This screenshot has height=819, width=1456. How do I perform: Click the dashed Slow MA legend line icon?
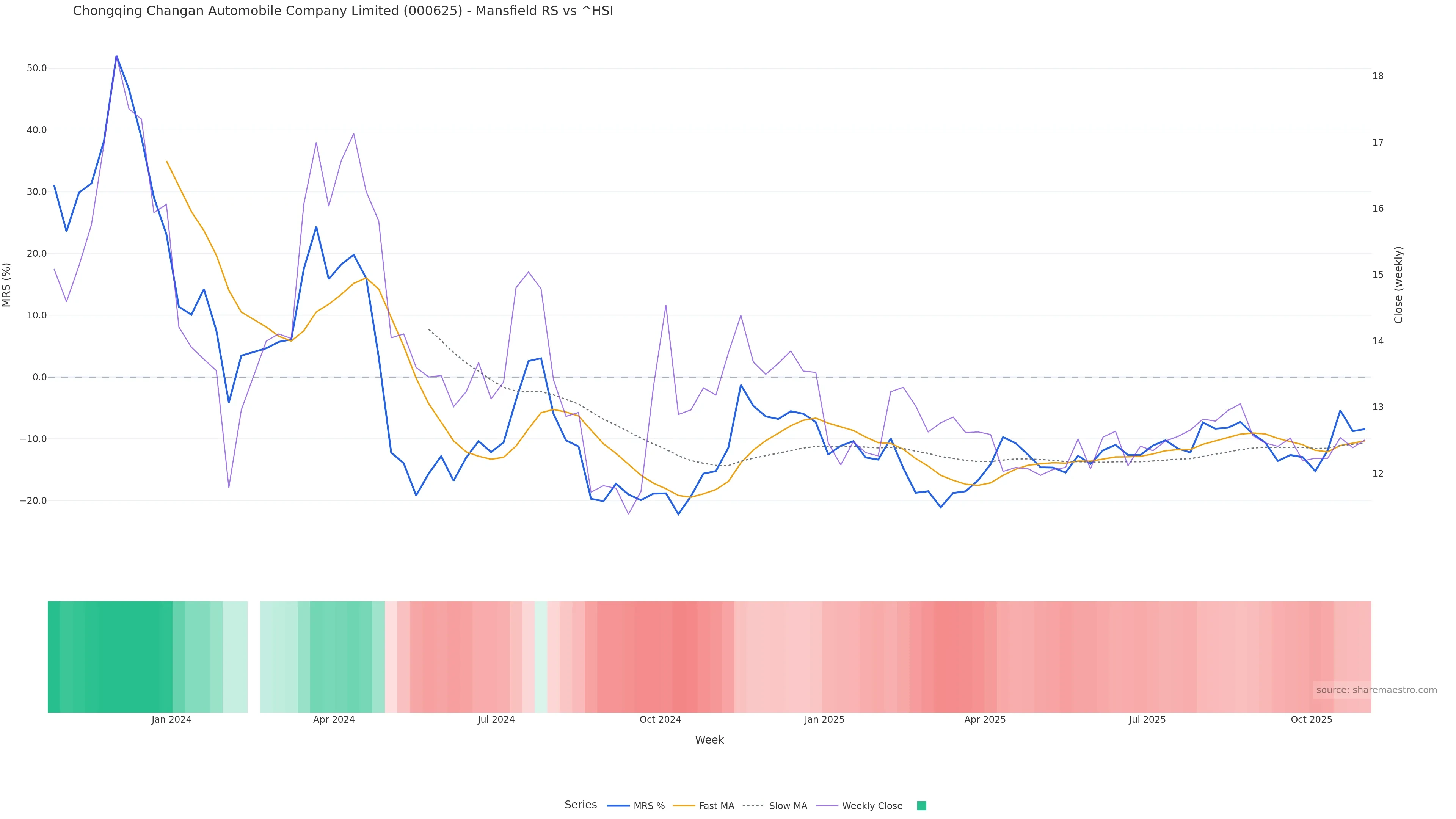(x=753, y=806)
